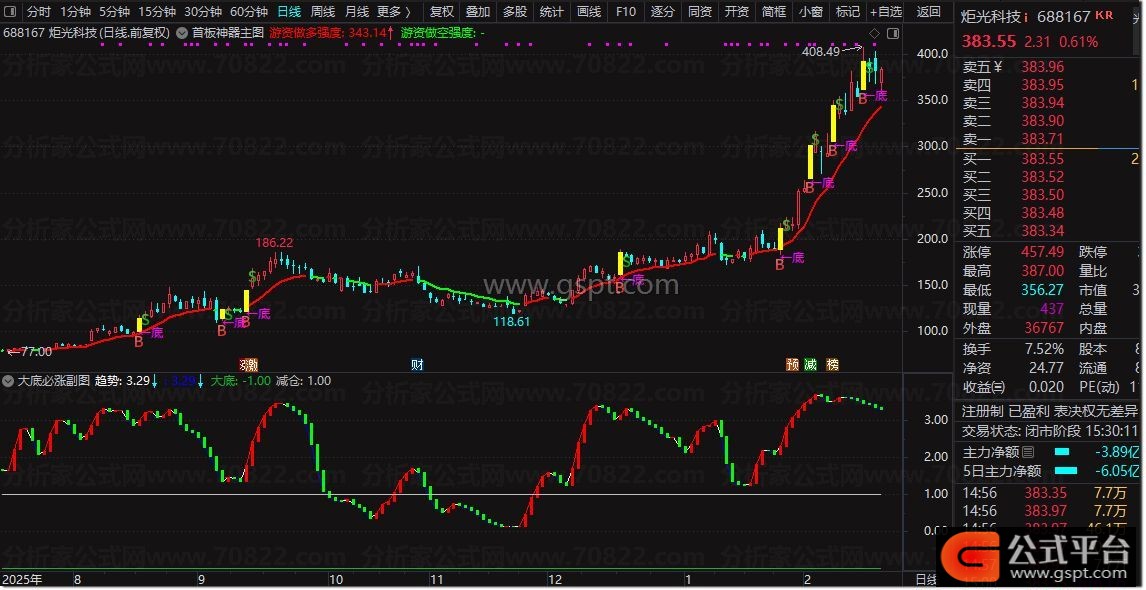The height and width of the screenshot is (590, 1146).
Task: Click the diamond marker icon above chart
Action: [874, 34]
